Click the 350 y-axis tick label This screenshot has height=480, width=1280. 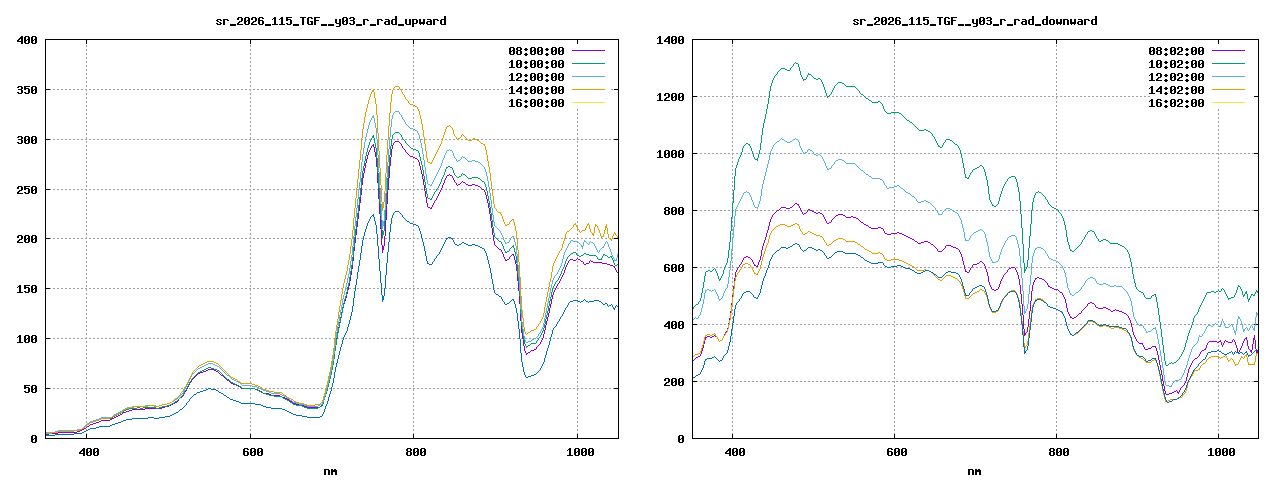coord(27,90)
